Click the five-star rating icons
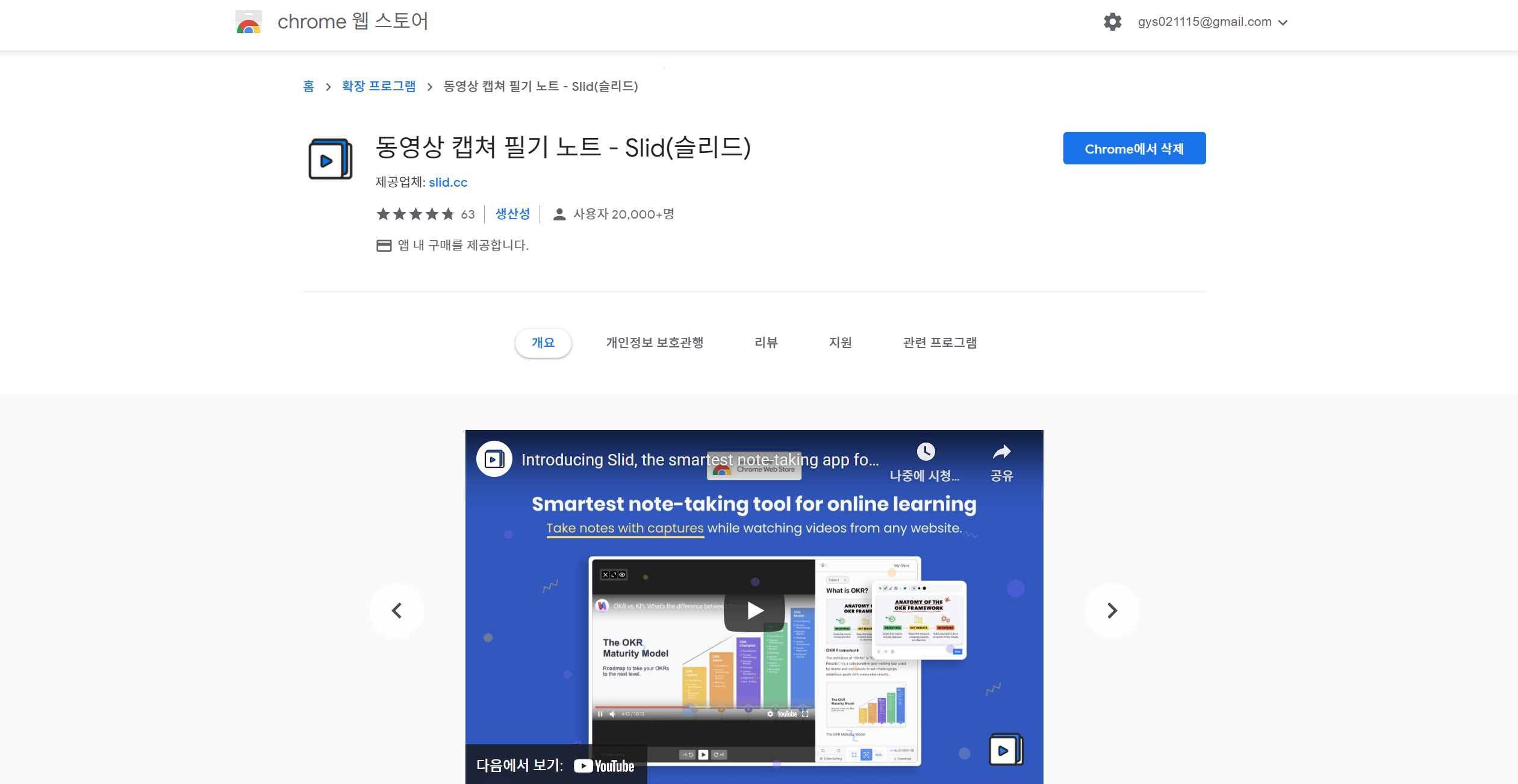Screen dimensions: 1518x784 pos(415,214)
